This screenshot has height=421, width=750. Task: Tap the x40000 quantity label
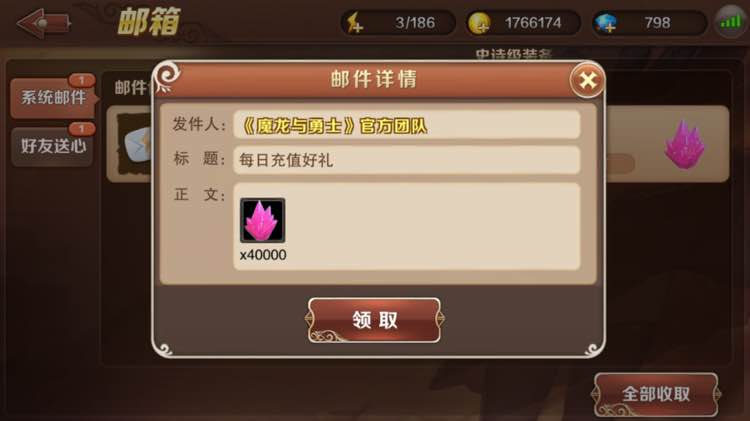(263, 255)
